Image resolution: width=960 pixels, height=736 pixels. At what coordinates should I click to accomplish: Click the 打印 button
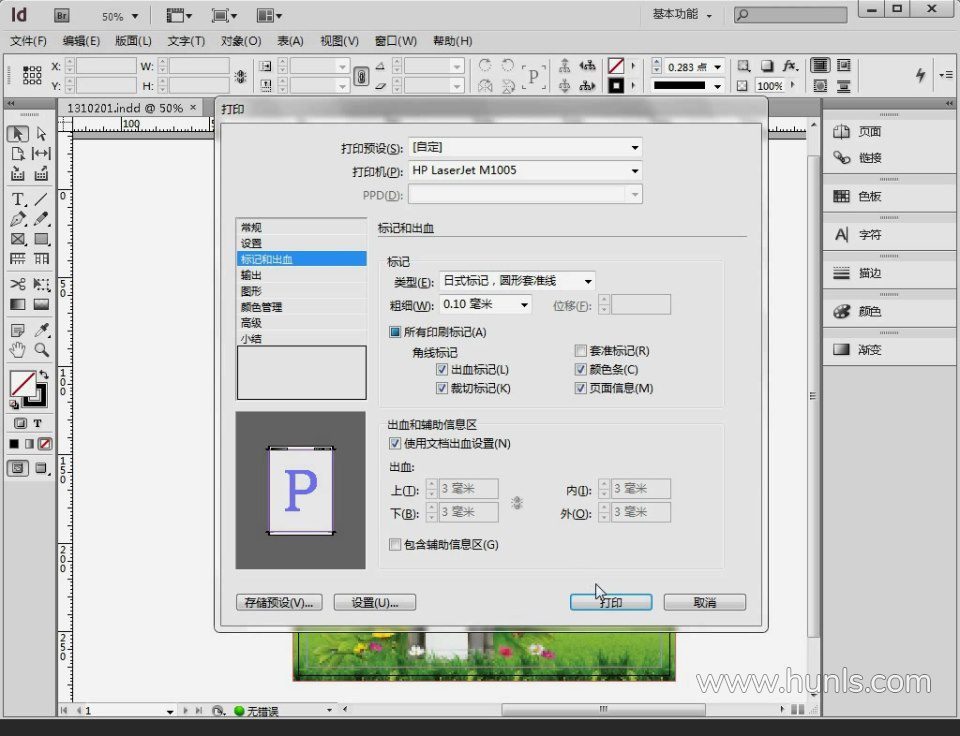(610, 602)
